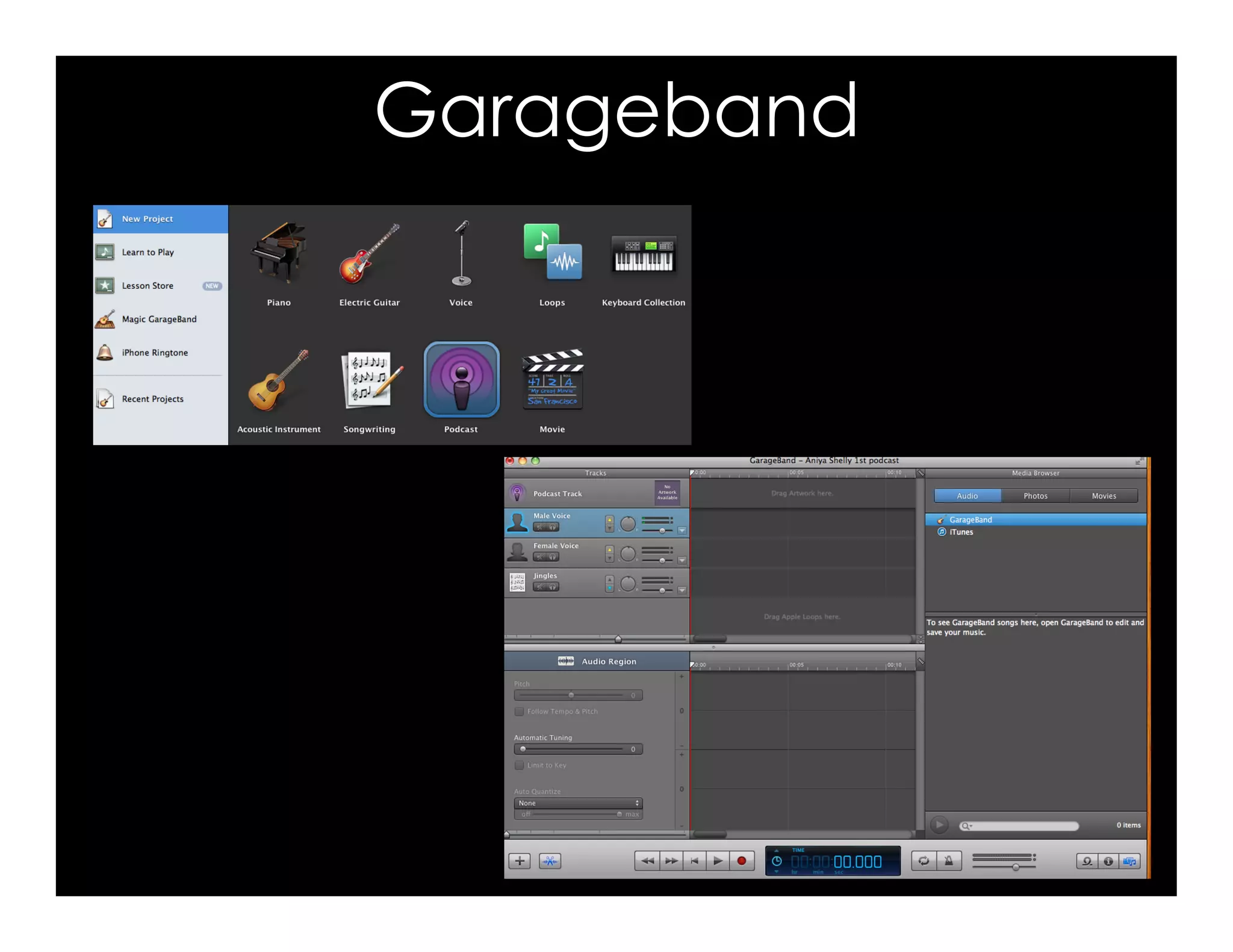The width and height of the screenshot is (1233, 952).
Task: Open the track info button
Action: (1108, 861)
